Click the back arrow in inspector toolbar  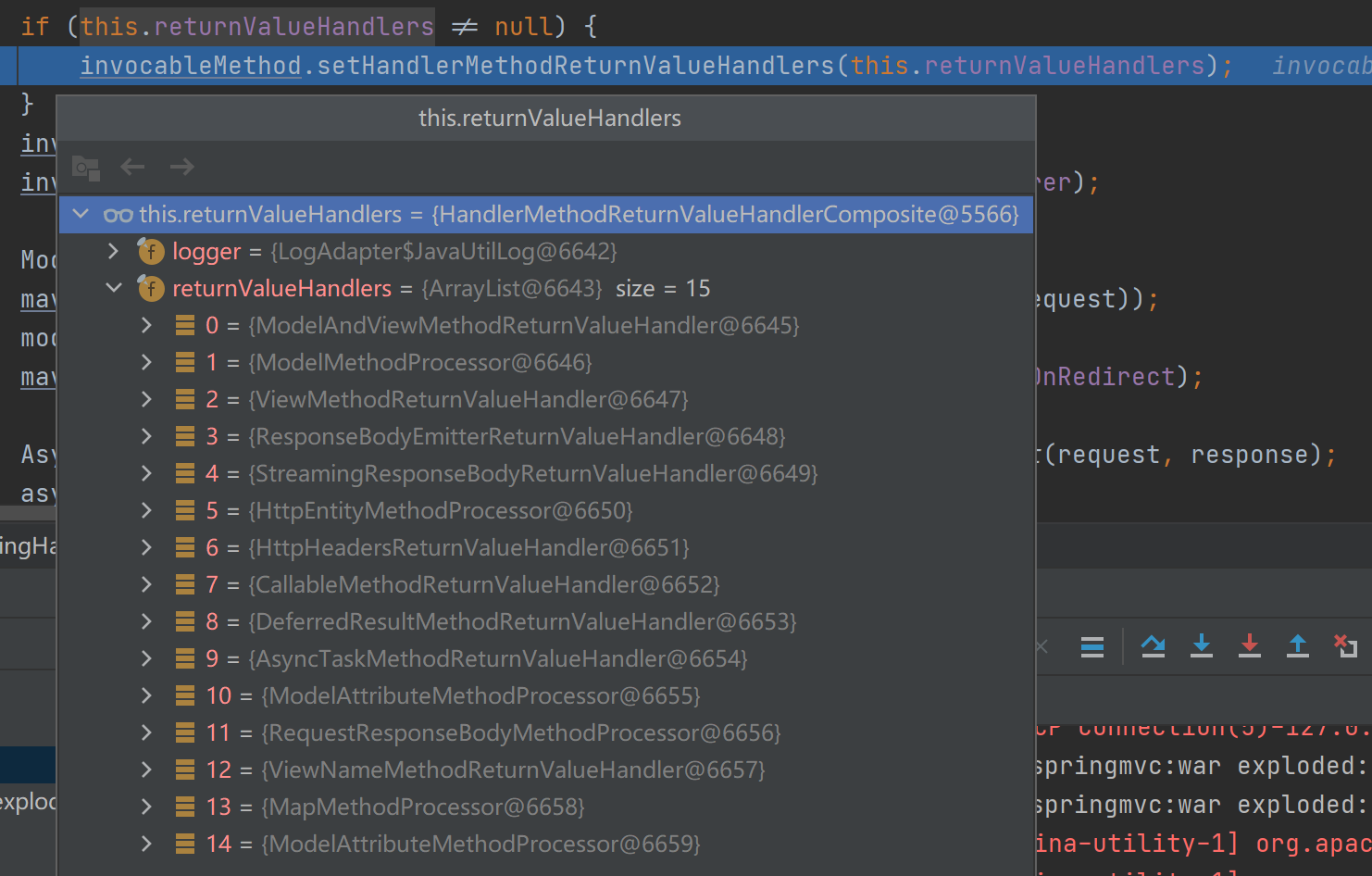(133, 167)
